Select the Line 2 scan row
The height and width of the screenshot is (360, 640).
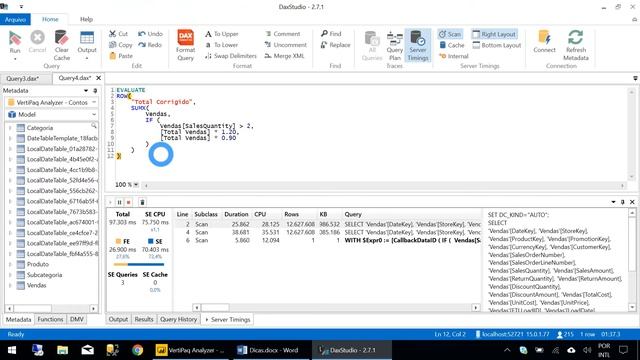328,224
